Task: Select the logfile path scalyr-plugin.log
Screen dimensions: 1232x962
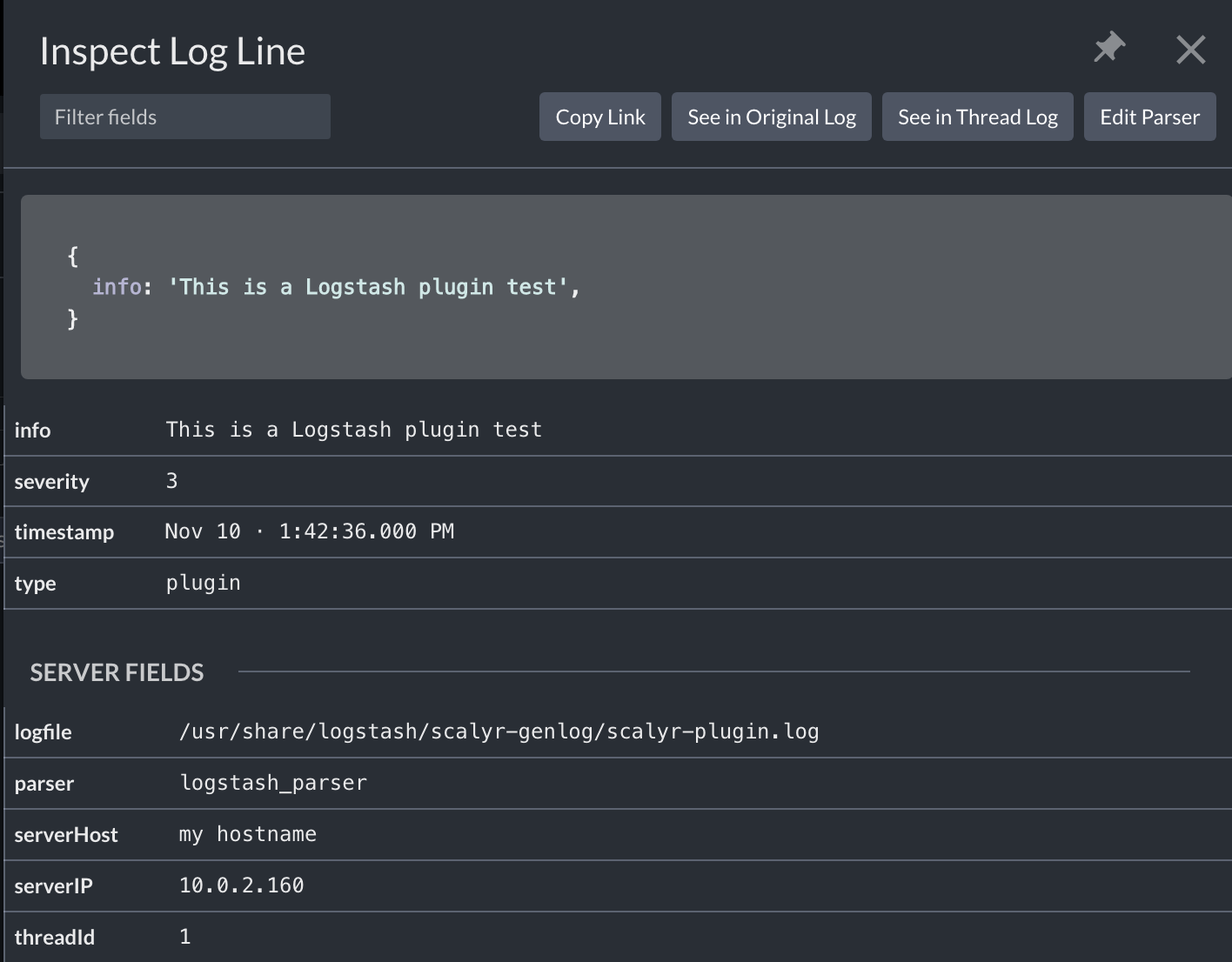Action: [499, 732]
